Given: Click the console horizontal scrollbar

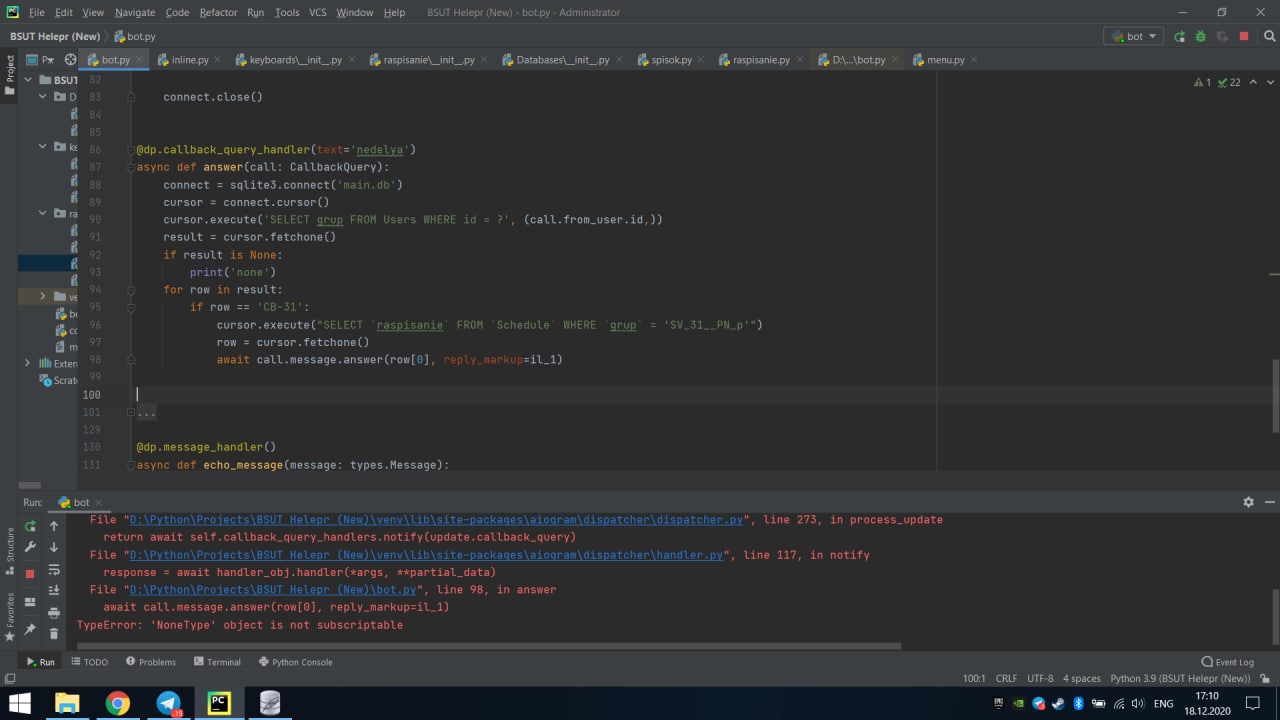Looking at the screenshot, I should click(490, 646).
